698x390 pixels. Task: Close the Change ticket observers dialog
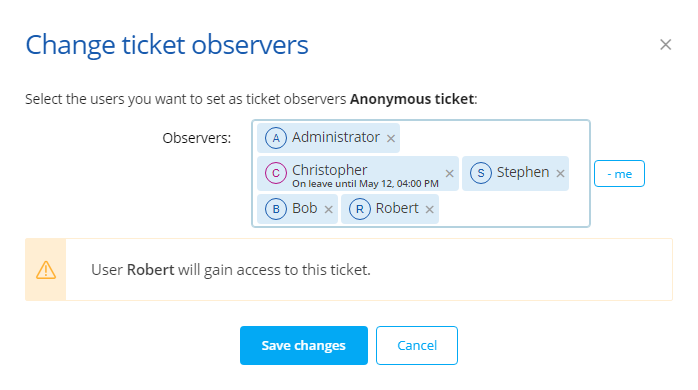(x=666, y=45)
